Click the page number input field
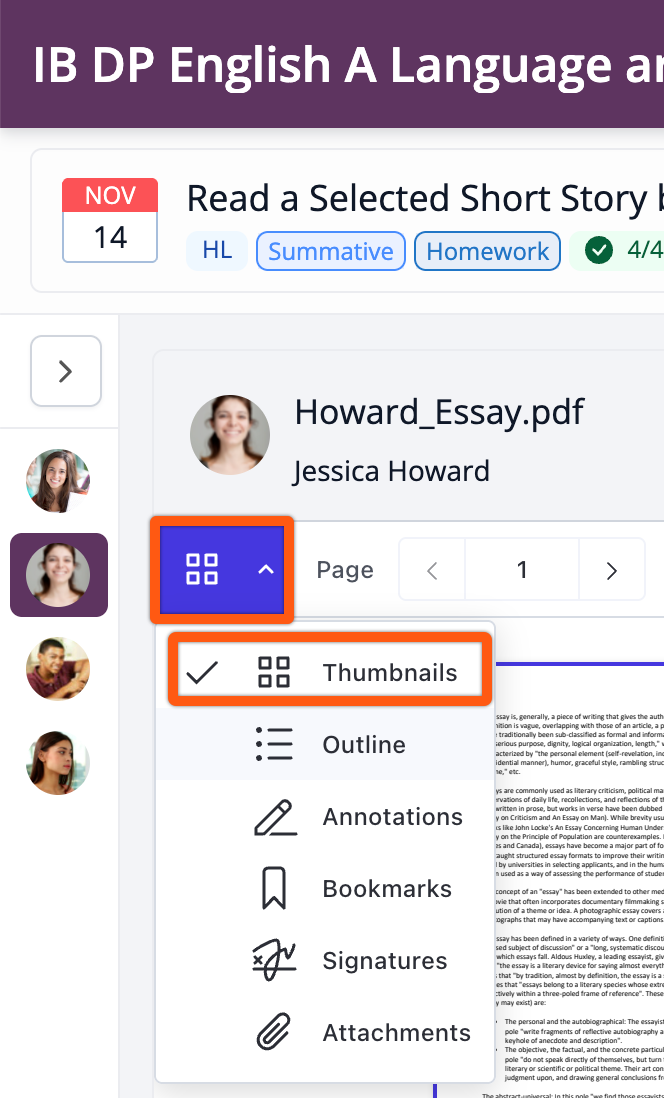Screen dimensions: 664x1098 tap(521, 571)
